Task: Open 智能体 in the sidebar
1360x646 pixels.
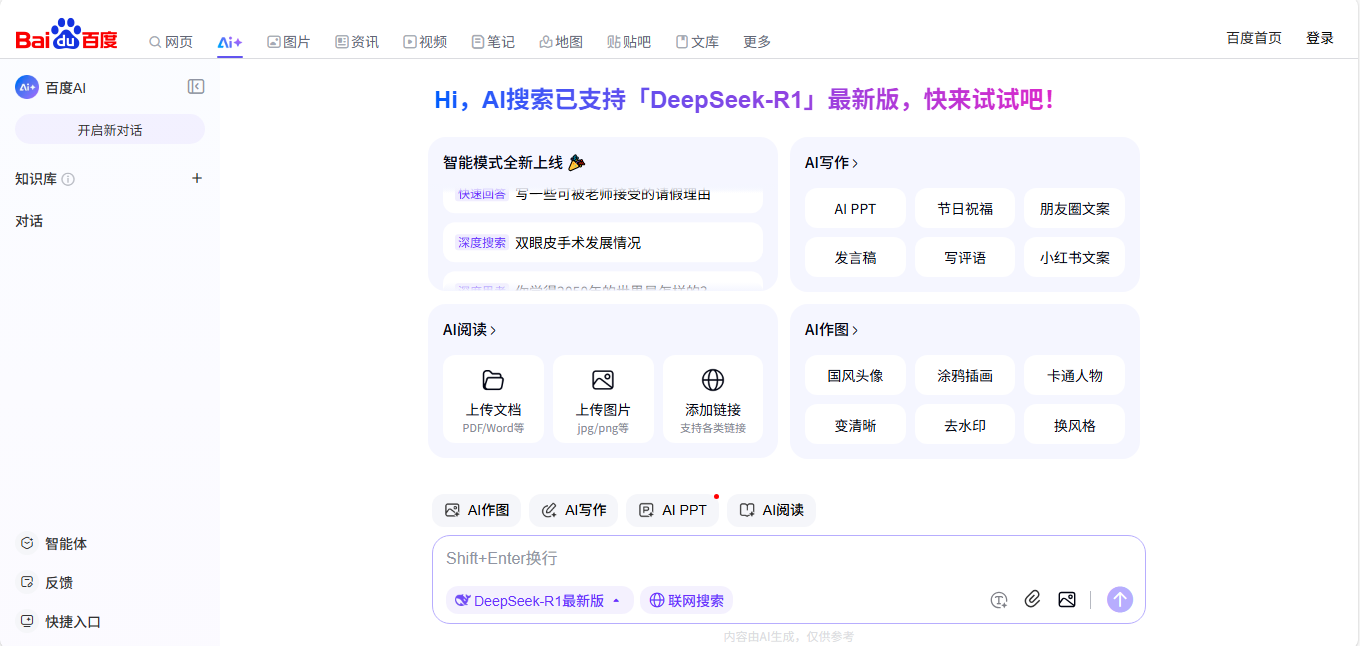Action: coord(54,544)
